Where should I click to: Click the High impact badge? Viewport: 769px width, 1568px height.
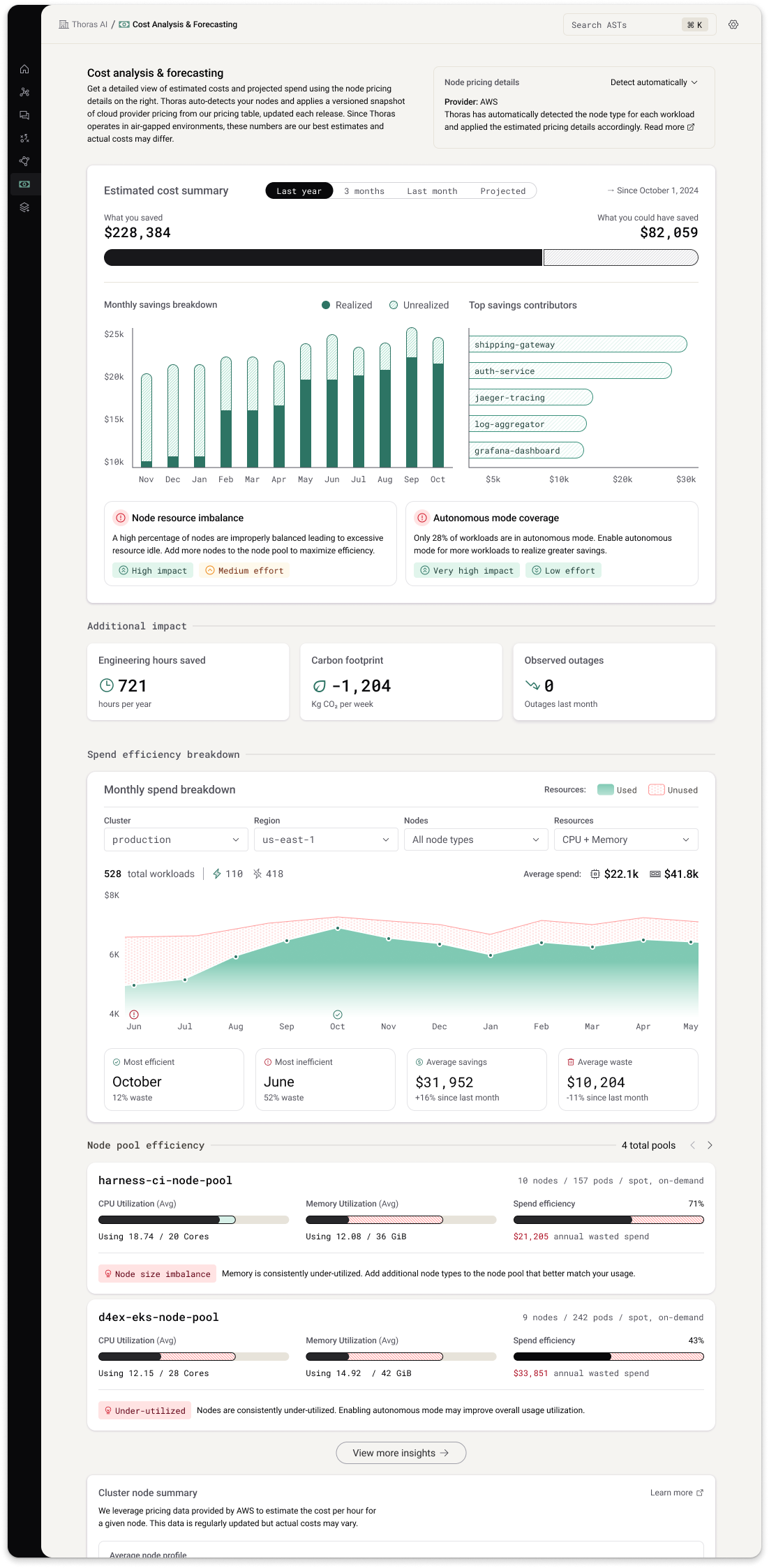(153, 570)
